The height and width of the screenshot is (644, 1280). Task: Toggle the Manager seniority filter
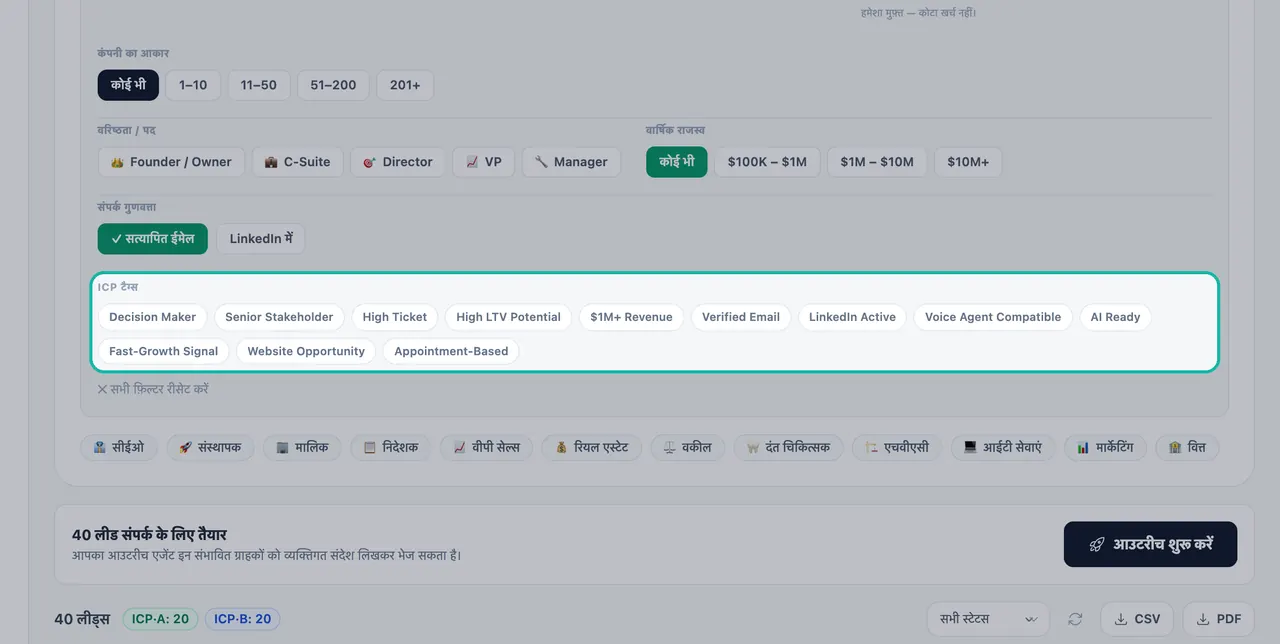[x=571, y=162]
